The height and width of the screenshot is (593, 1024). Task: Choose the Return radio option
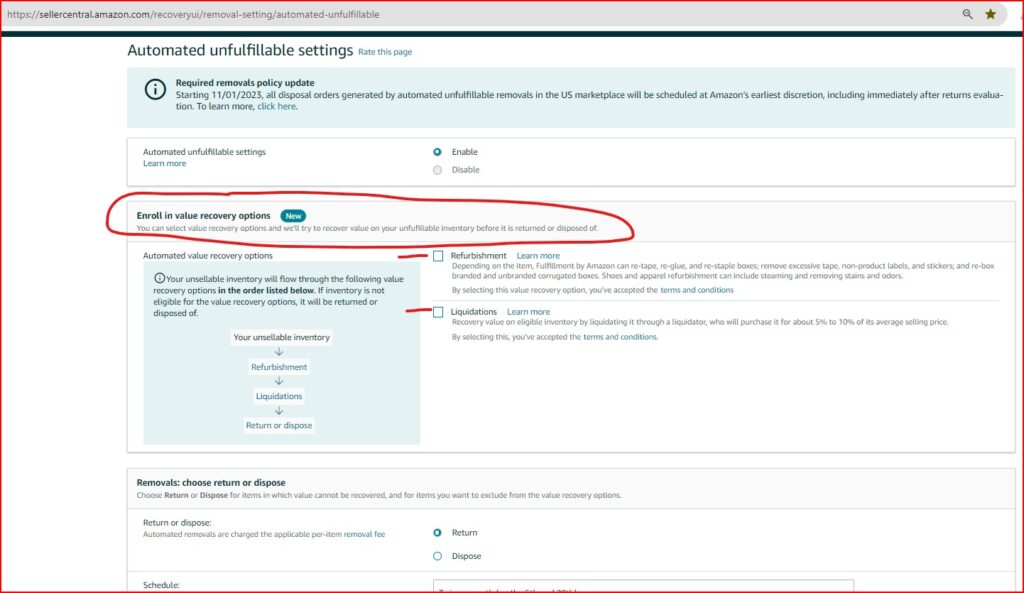tap(437, 533)
